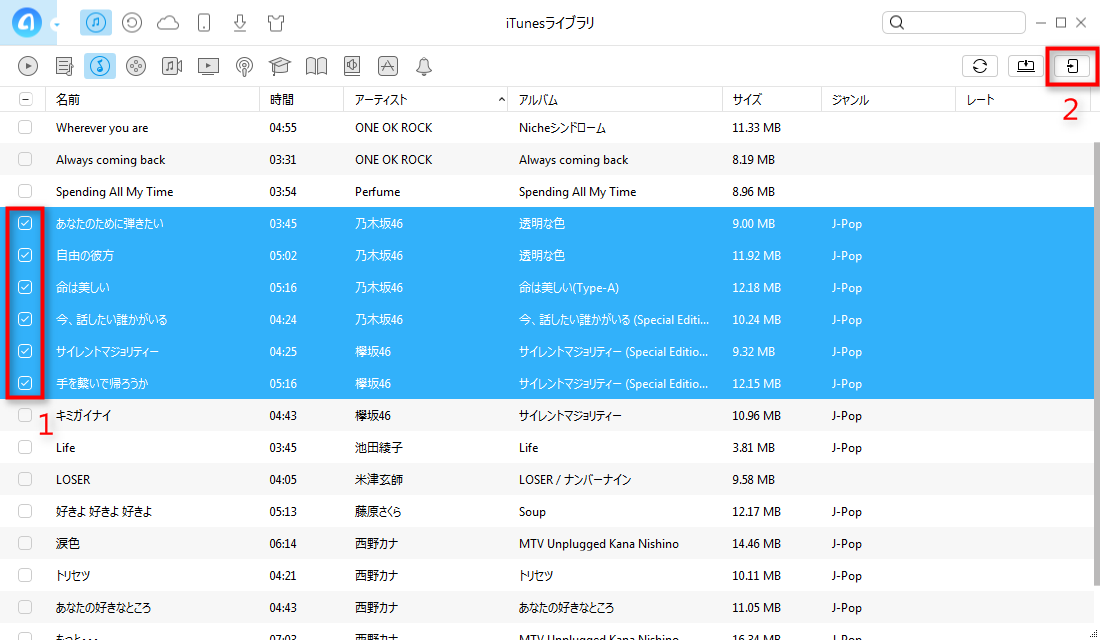Check the Spending All My Time checkbox
This screenshot has height=640, width=1100.
coord(25,191)
